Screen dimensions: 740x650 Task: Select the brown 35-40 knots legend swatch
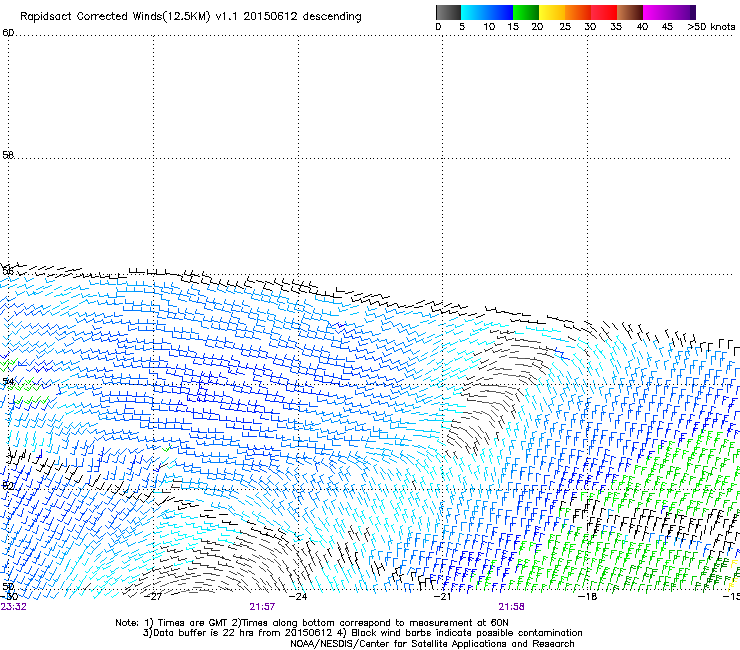coord(630,12)
